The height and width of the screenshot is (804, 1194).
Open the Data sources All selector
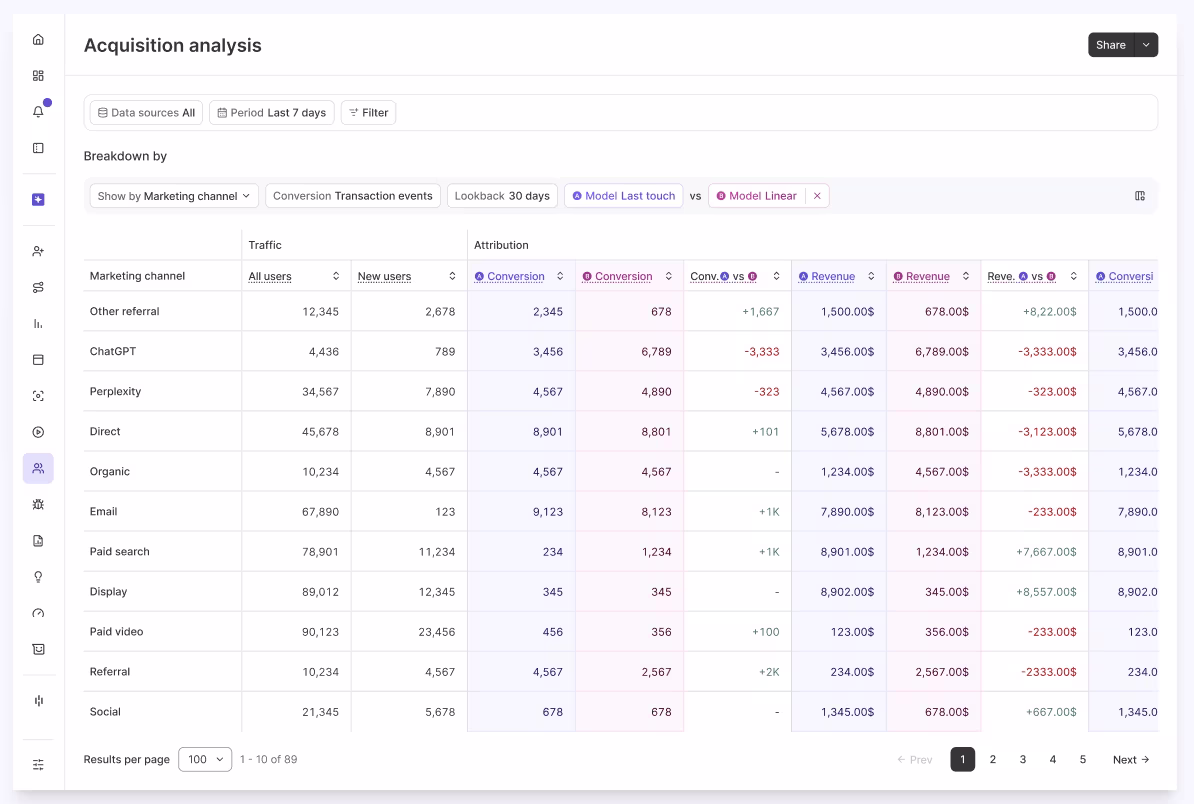146,113
